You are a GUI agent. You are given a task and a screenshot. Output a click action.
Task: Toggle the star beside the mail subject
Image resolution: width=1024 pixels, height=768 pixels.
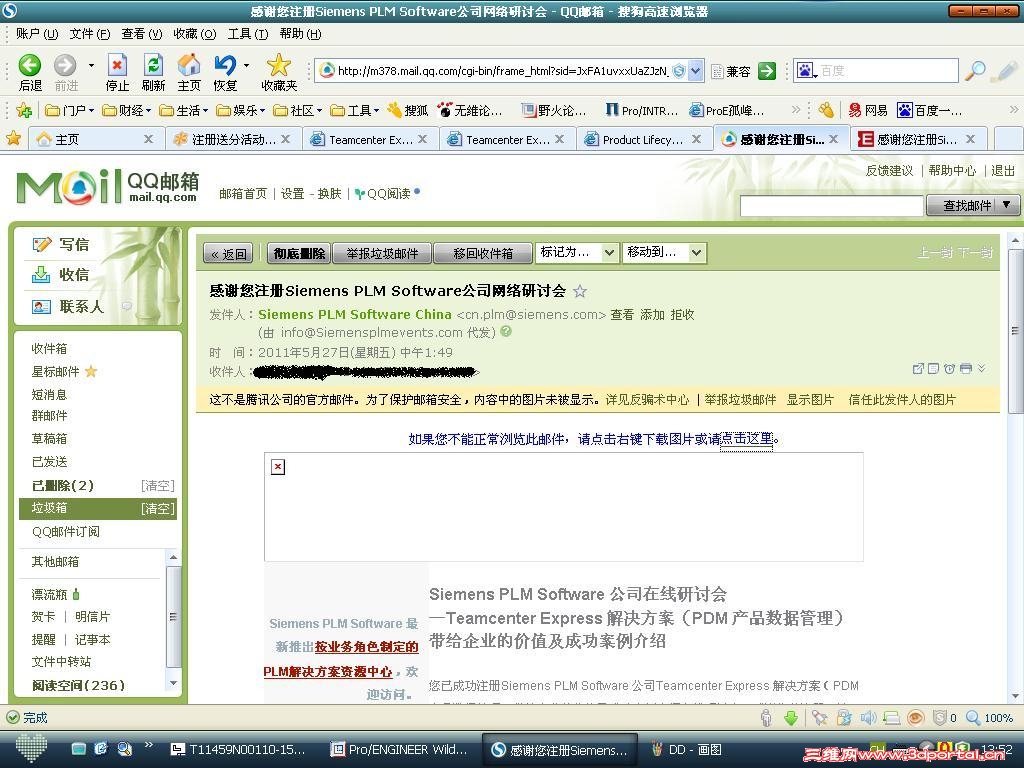coord(579,291)
